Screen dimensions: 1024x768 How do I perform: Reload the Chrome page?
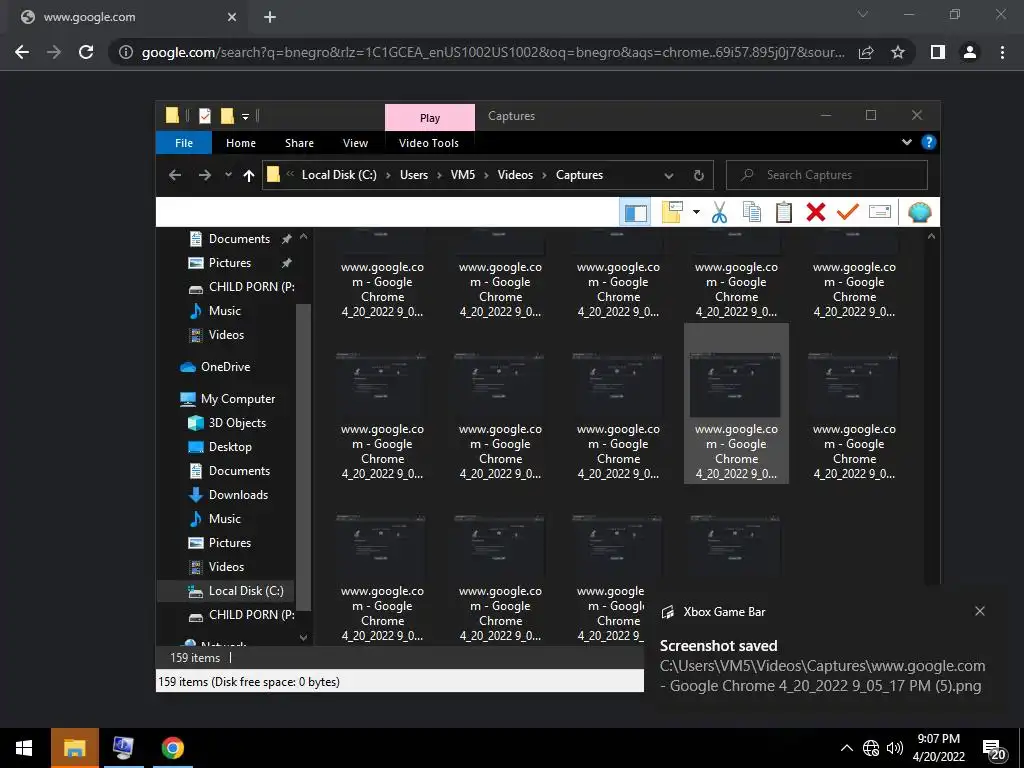[86, 52]
